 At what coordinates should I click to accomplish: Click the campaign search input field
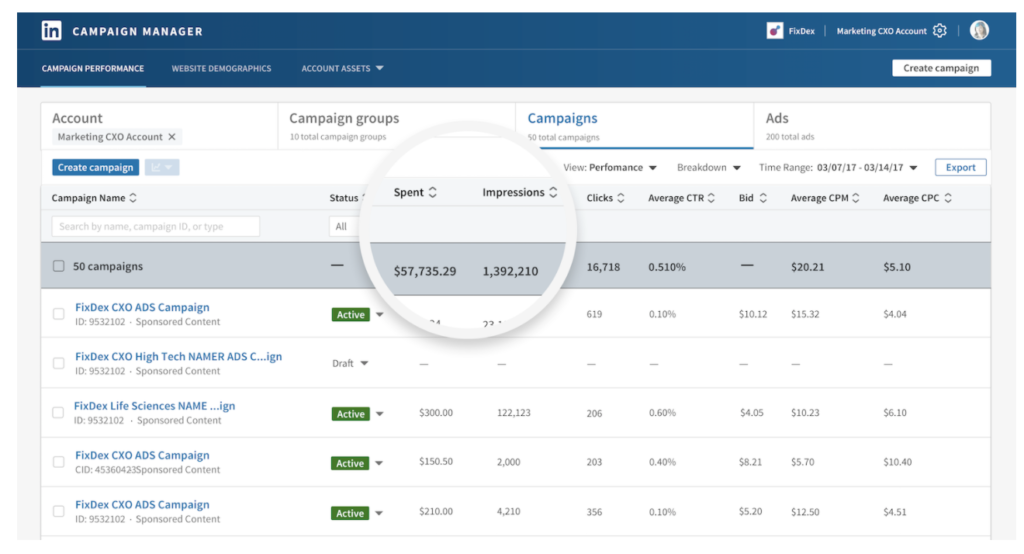155,226
